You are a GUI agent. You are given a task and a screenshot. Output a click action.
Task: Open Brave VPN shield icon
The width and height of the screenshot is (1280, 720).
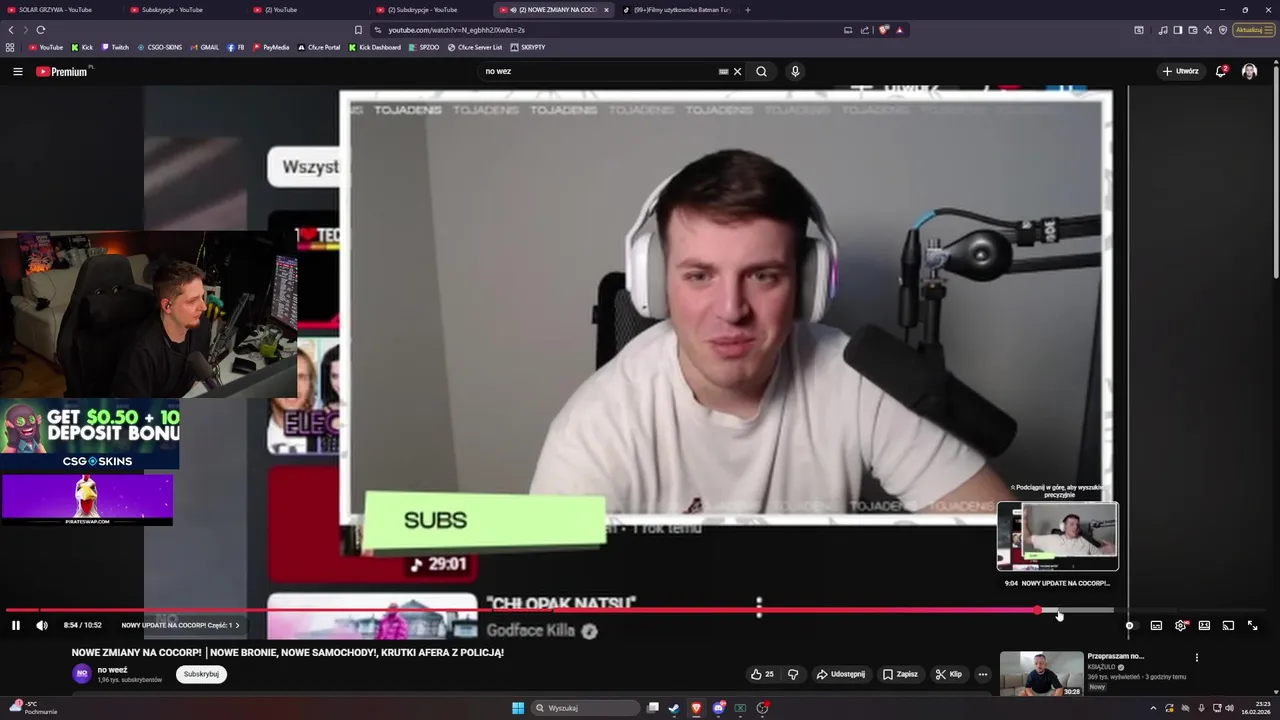coord(1223,30)
